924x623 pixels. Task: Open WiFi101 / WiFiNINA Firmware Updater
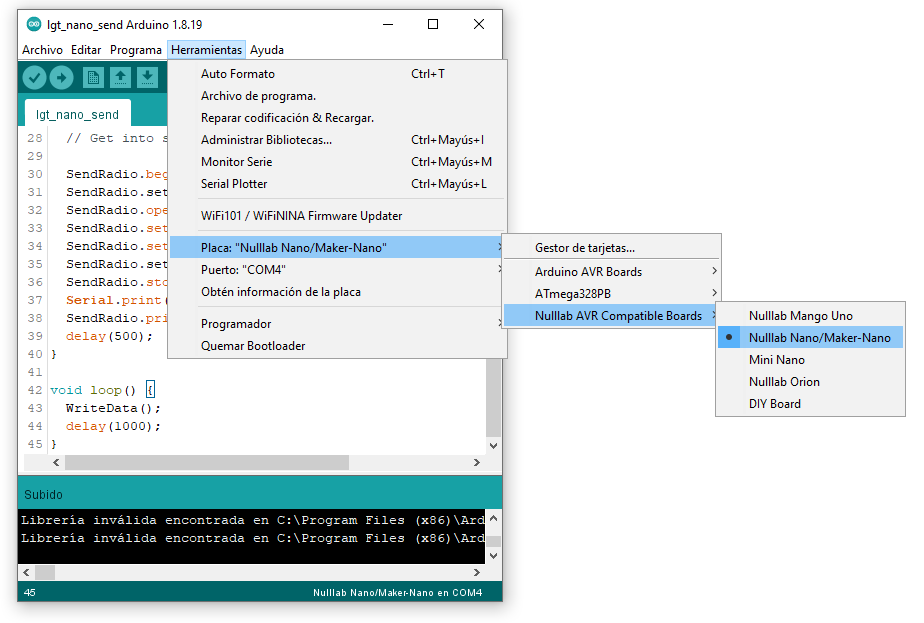coord(337,216)
